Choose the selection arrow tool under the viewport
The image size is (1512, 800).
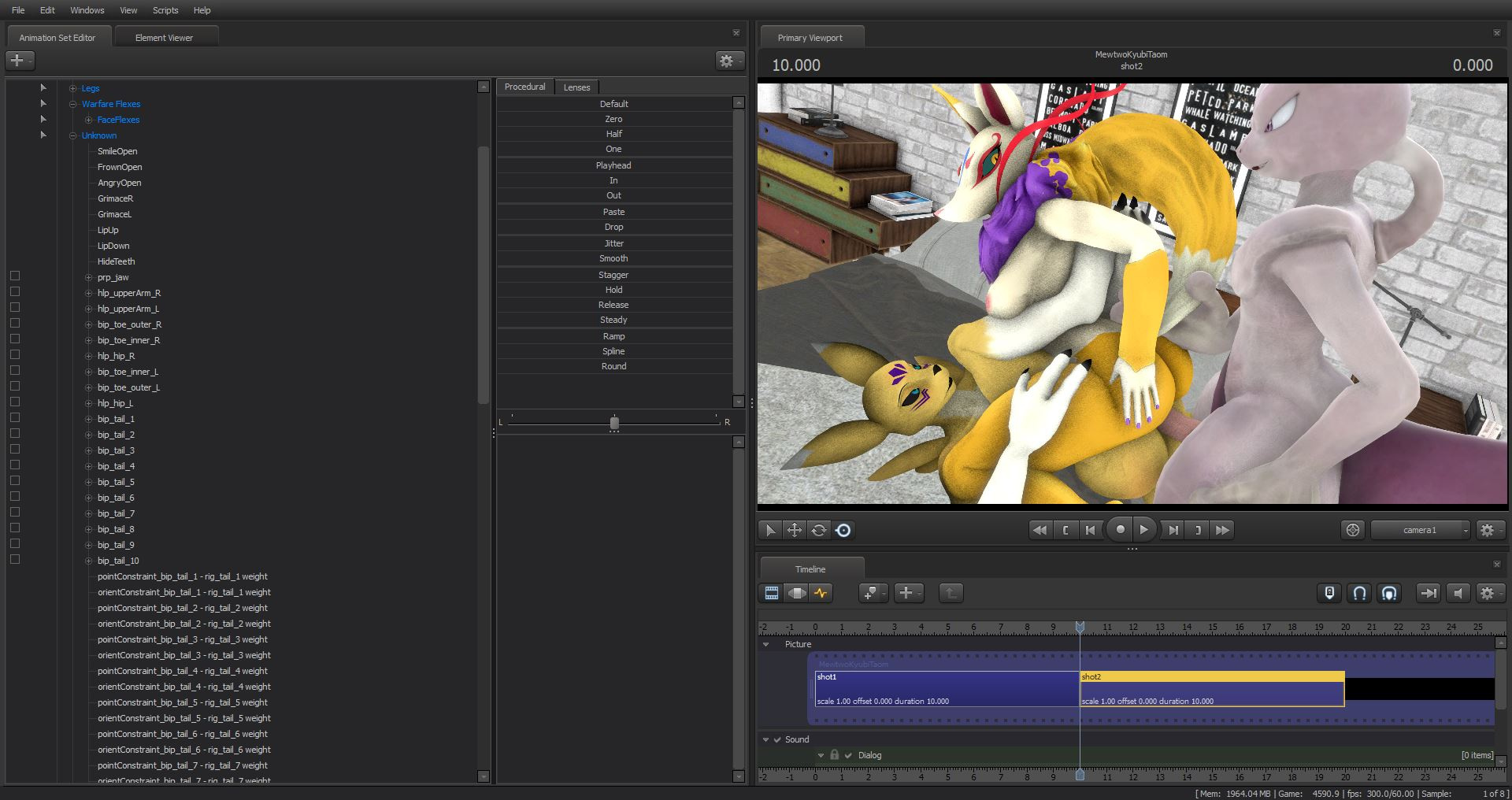click(x=770, y=530)
